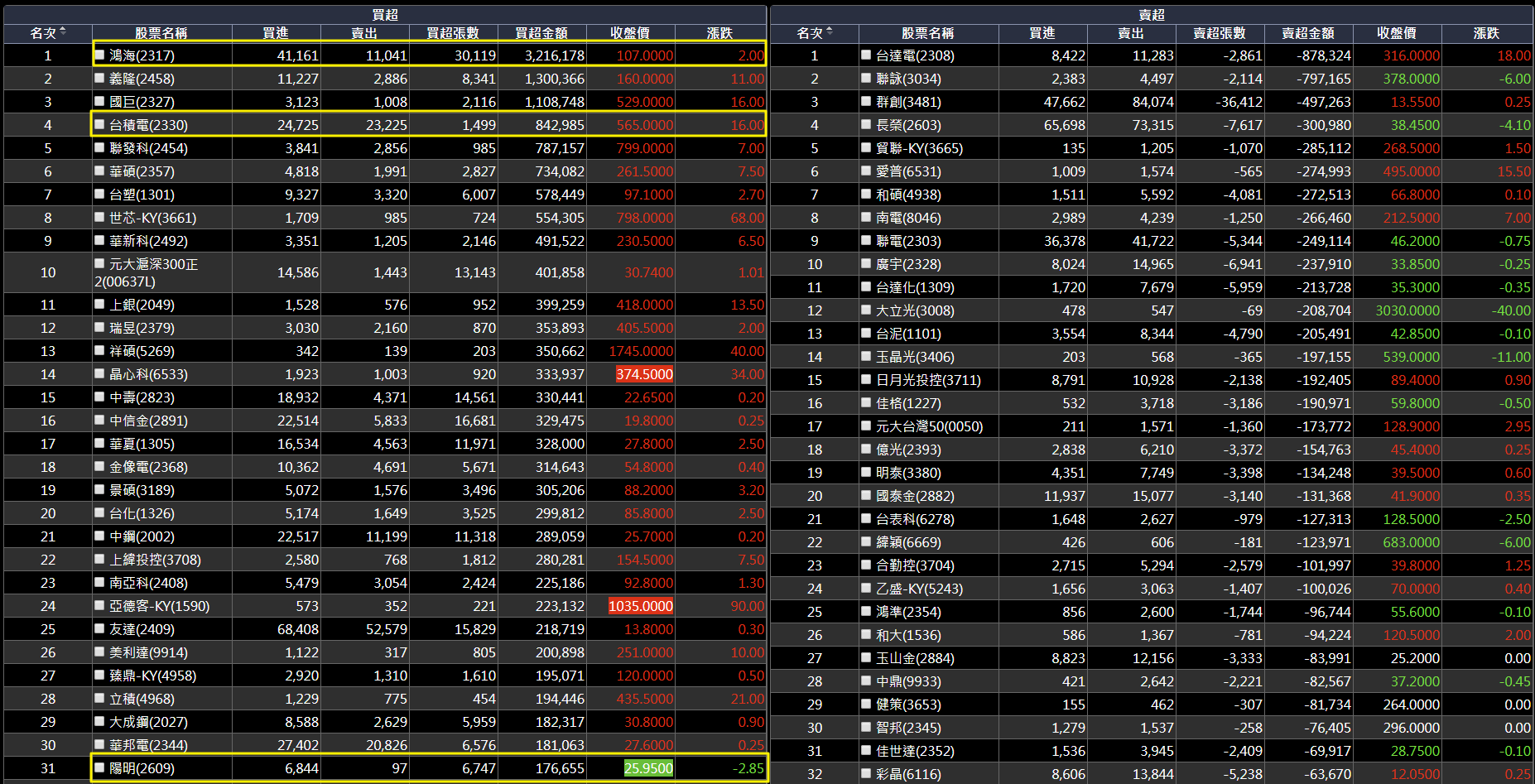Check the box next to 台達電(2308)

(866, 55)
